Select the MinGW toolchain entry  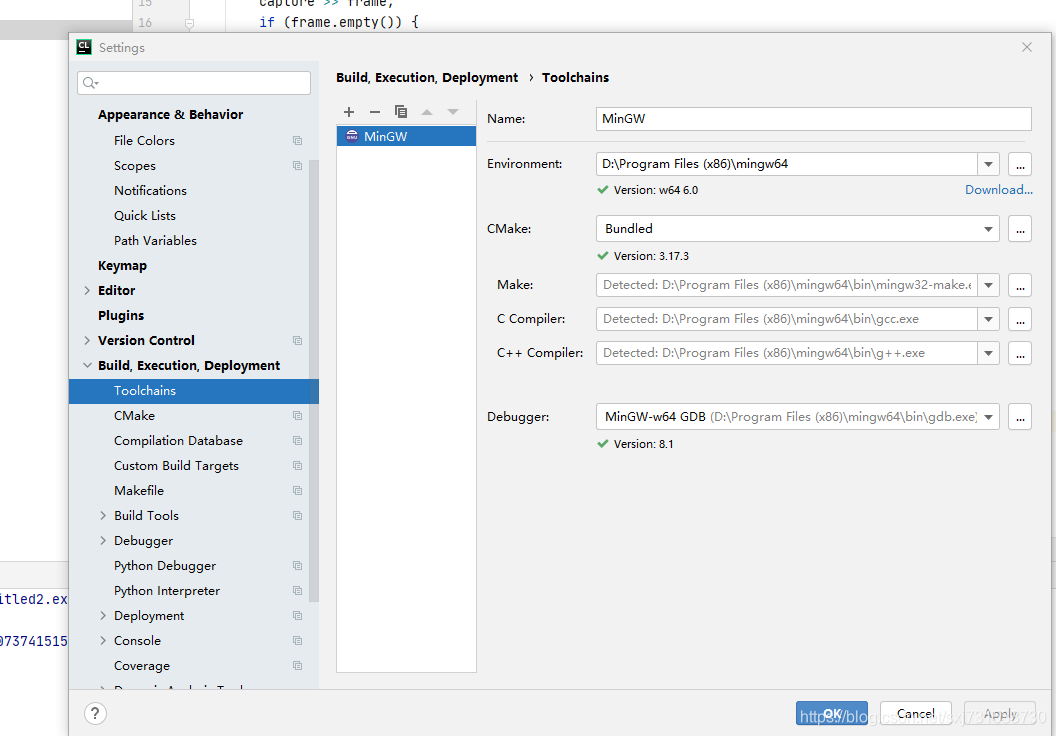click(406, 136)
